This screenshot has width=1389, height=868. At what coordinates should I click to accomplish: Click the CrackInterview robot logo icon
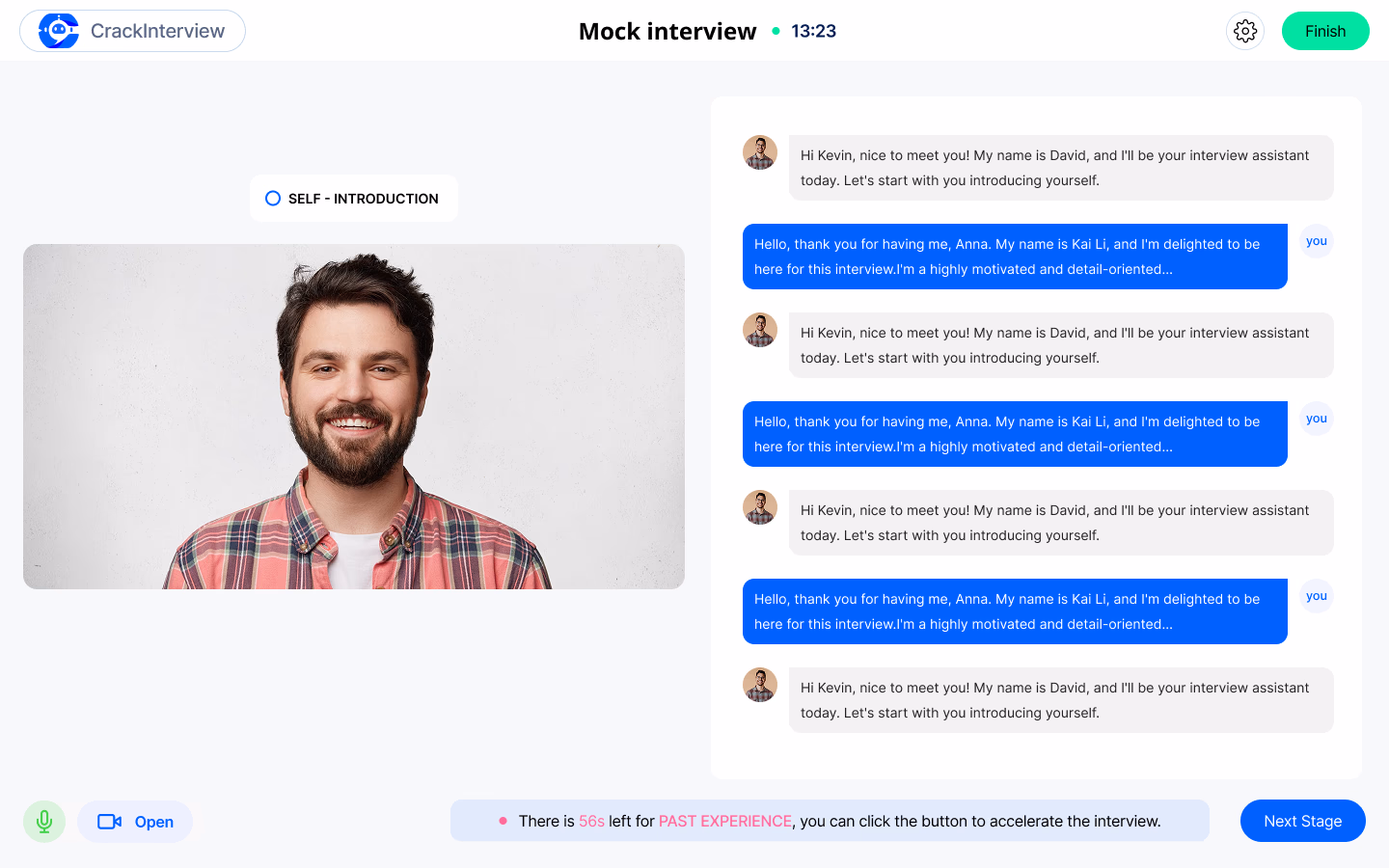59,31
